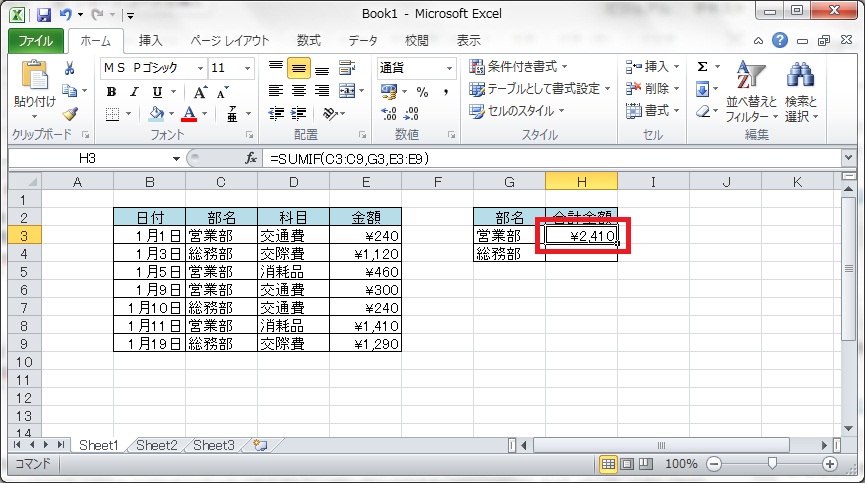
Task: Switch to Page Layout view in status bar
Action: [x=627, y=464]
